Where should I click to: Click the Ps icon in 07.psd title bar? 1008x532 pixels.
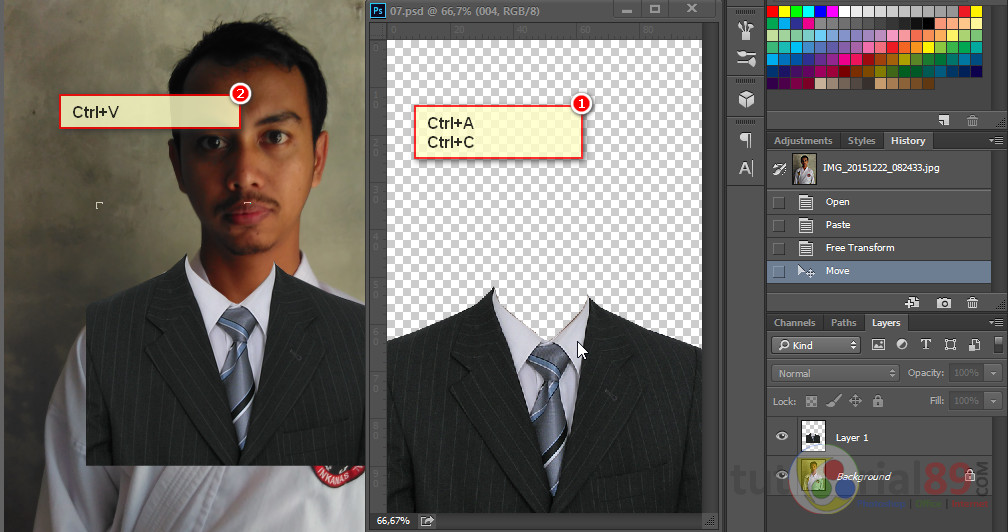(378, 10)
